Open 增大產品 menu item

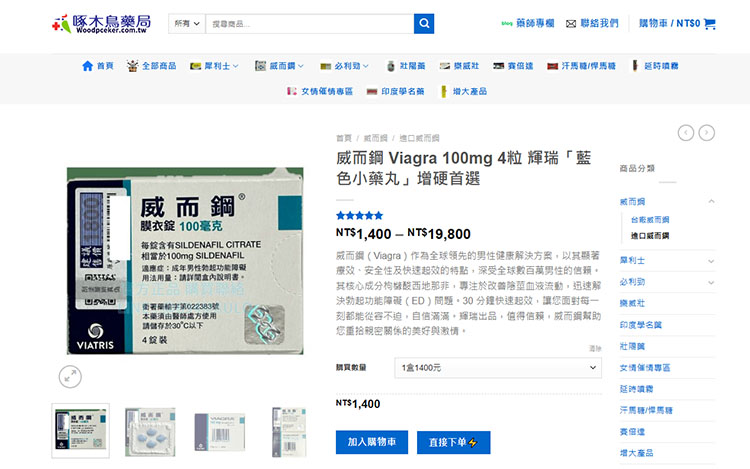pyautogui.click(x=470, y=91)
